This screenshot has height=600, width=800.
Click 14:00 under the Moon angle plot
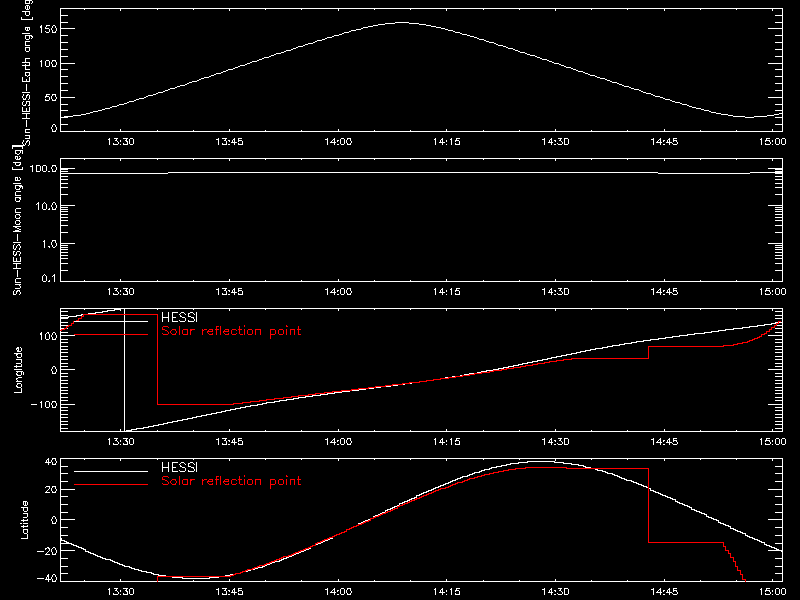338,292
